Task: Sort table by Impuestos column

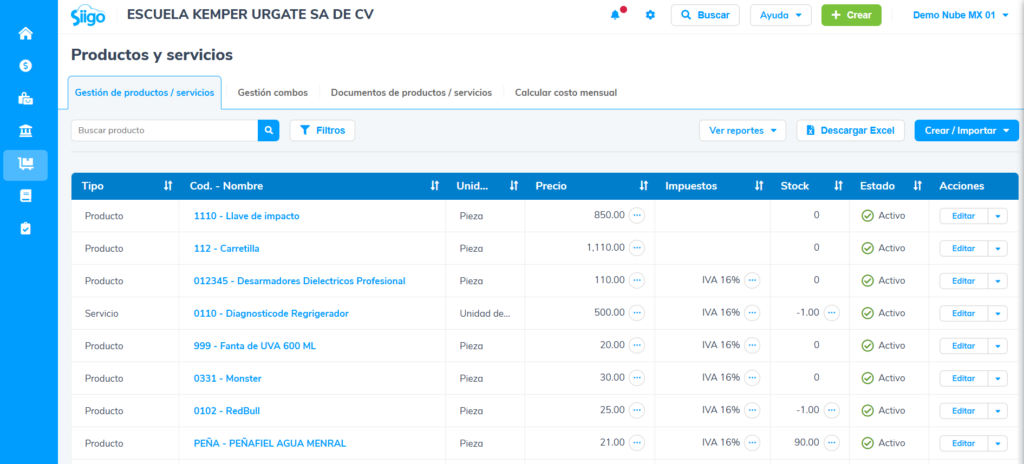Action: [759, 186]
